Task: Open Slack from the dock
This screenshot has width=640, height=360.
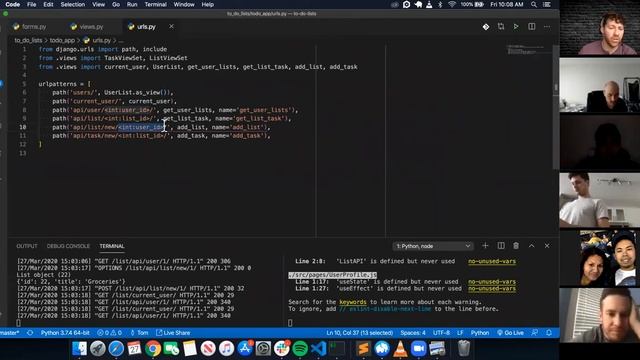Action: (282, 349)
